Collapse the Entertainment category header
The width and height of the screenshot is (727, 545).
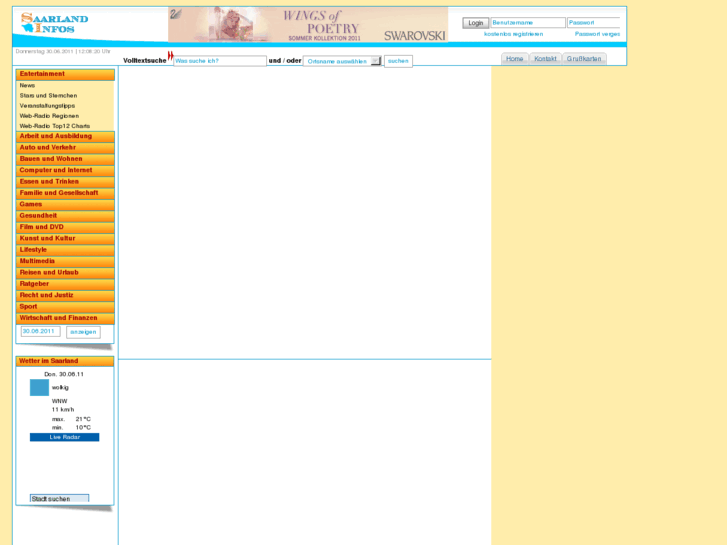pyautogui.click(x=65, y=74)
